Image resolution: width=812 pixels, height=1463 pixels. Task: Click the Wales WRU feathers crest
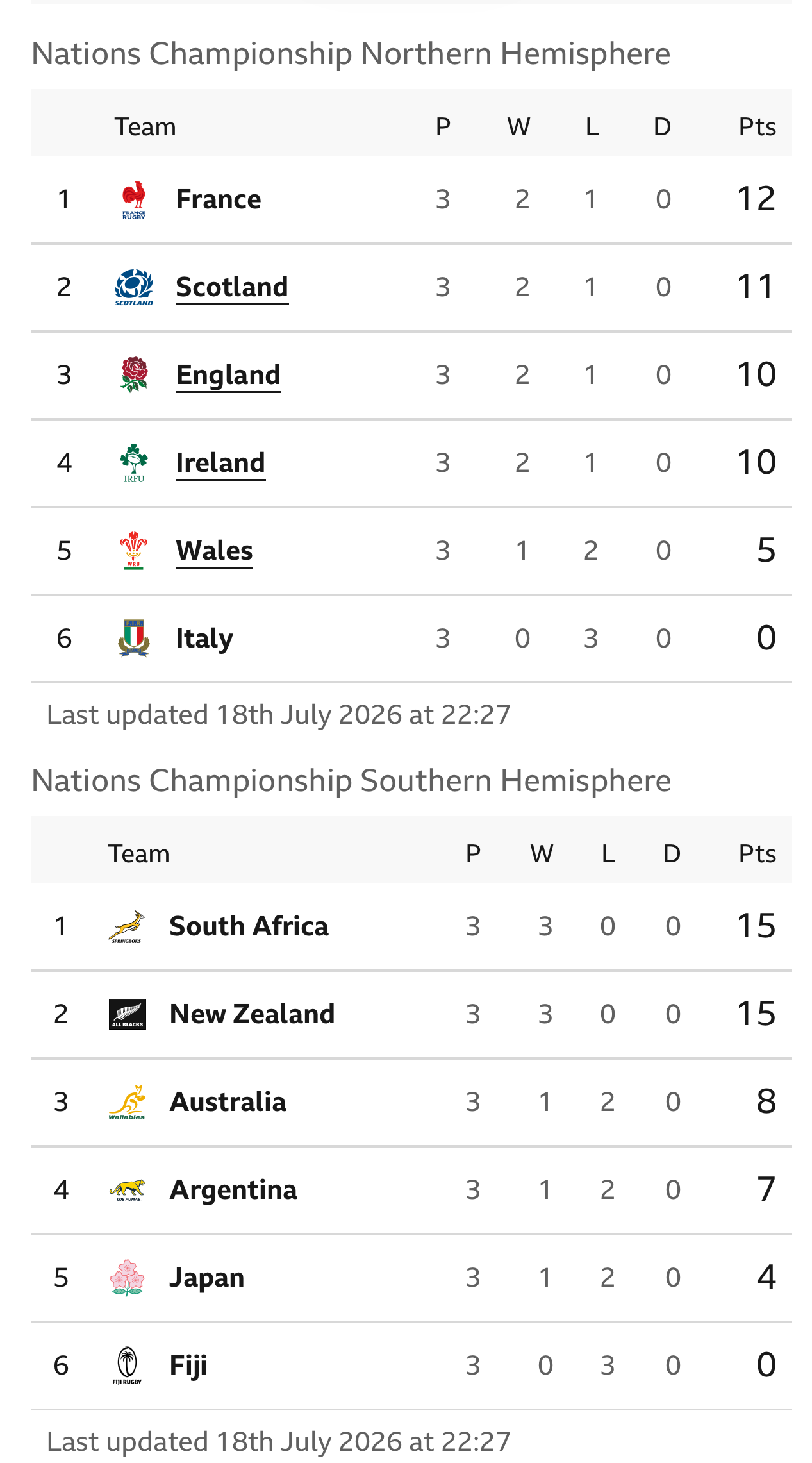coord(134,550)
